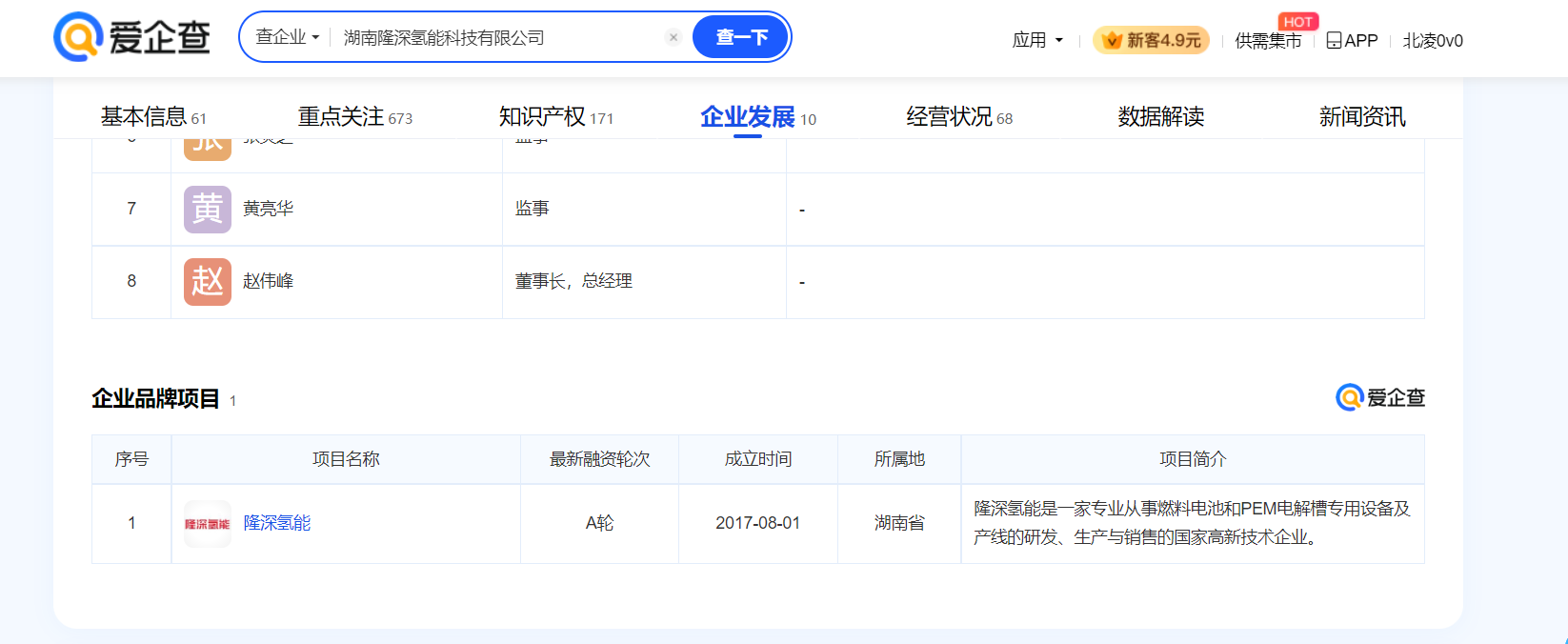Viewport: 1568px width, 644px height.
Task: Click the 2017-08-01 founding date cell
Action: [757, 524]
